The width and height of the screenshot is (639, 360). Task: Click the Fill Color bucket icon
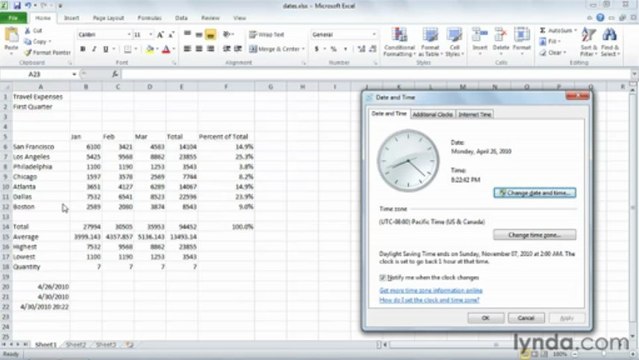pos(150,49)
